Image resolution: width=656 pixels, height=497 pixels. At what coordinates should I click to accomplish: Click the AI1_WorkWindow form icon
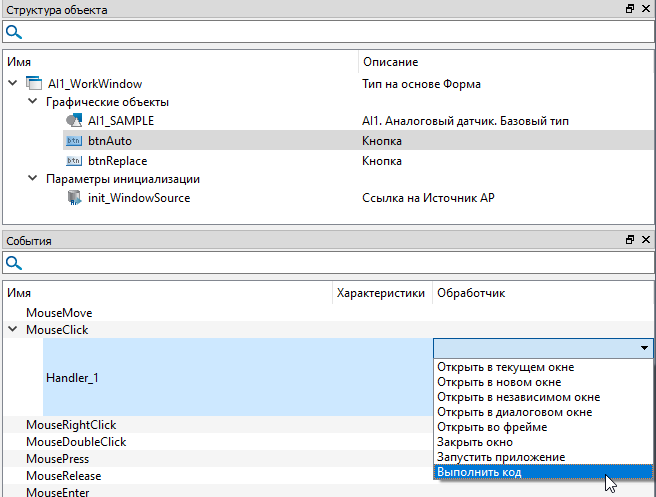32,83
